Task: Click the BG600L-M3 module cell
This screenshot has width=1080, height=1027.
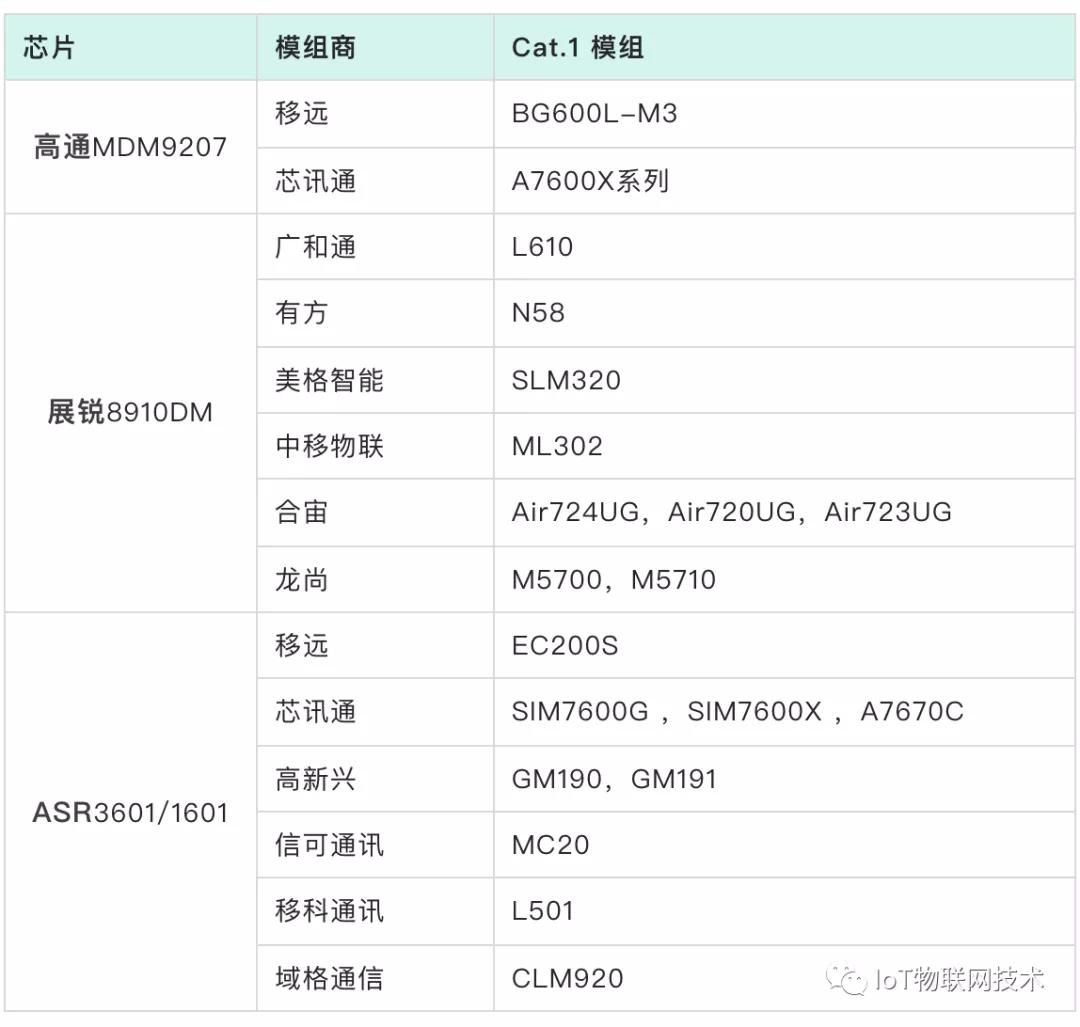Action: (x=594, y=114)
